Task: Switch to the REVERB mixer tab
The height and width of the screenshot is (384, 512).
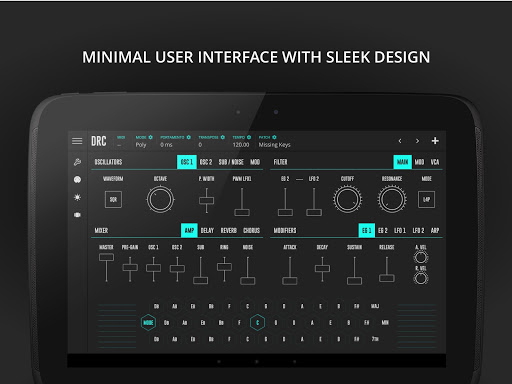Action: 228,230
